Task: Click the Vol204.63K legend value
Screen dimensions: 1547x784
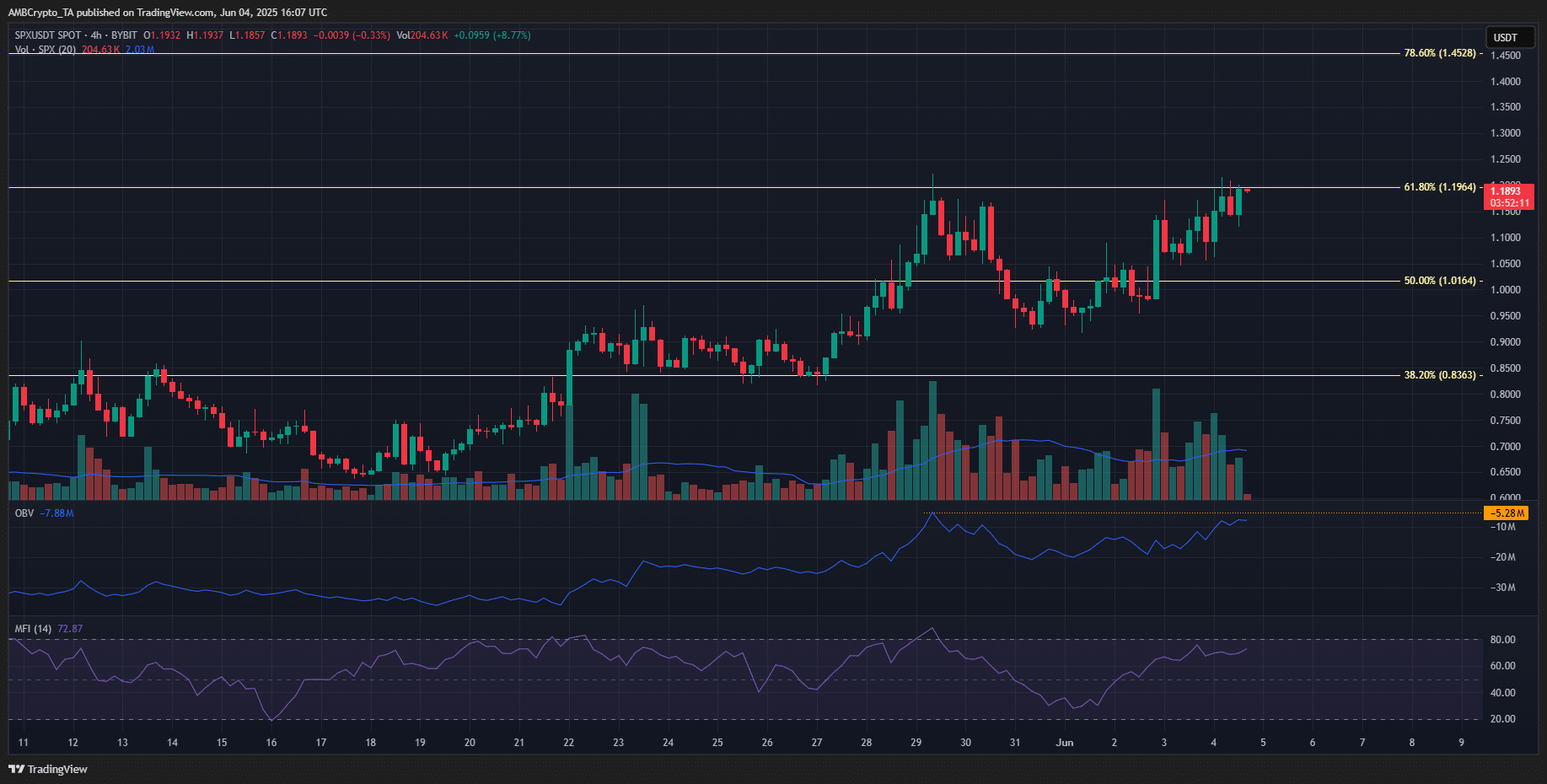Action: pos(422,35)
